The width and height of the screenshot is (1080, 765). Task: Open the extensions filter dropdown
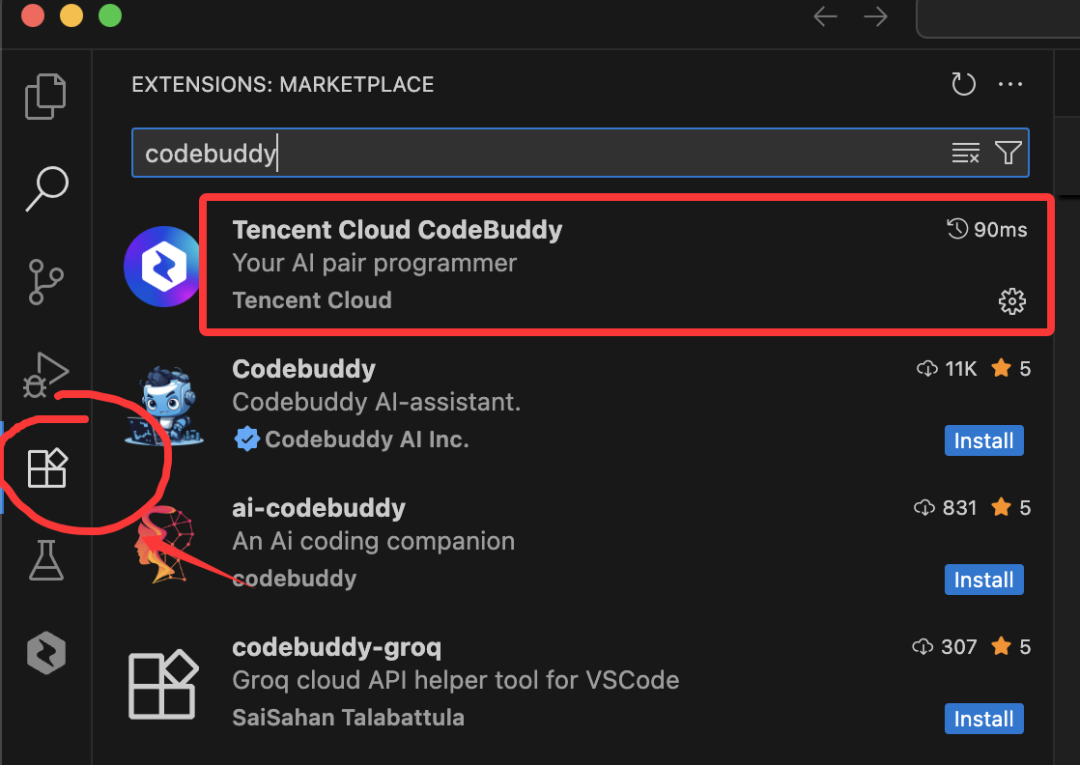tap(1008, 152)
